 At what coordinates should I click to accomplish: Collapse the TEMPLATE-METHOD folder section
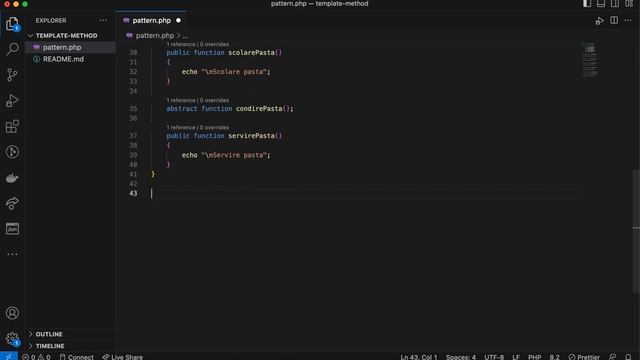click(x=66, y=36)
